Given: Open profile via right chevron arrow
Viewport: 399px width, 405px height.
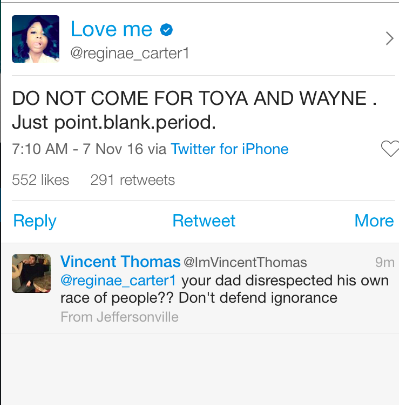Looking at the screenshot, I should (x=389, y=39).
